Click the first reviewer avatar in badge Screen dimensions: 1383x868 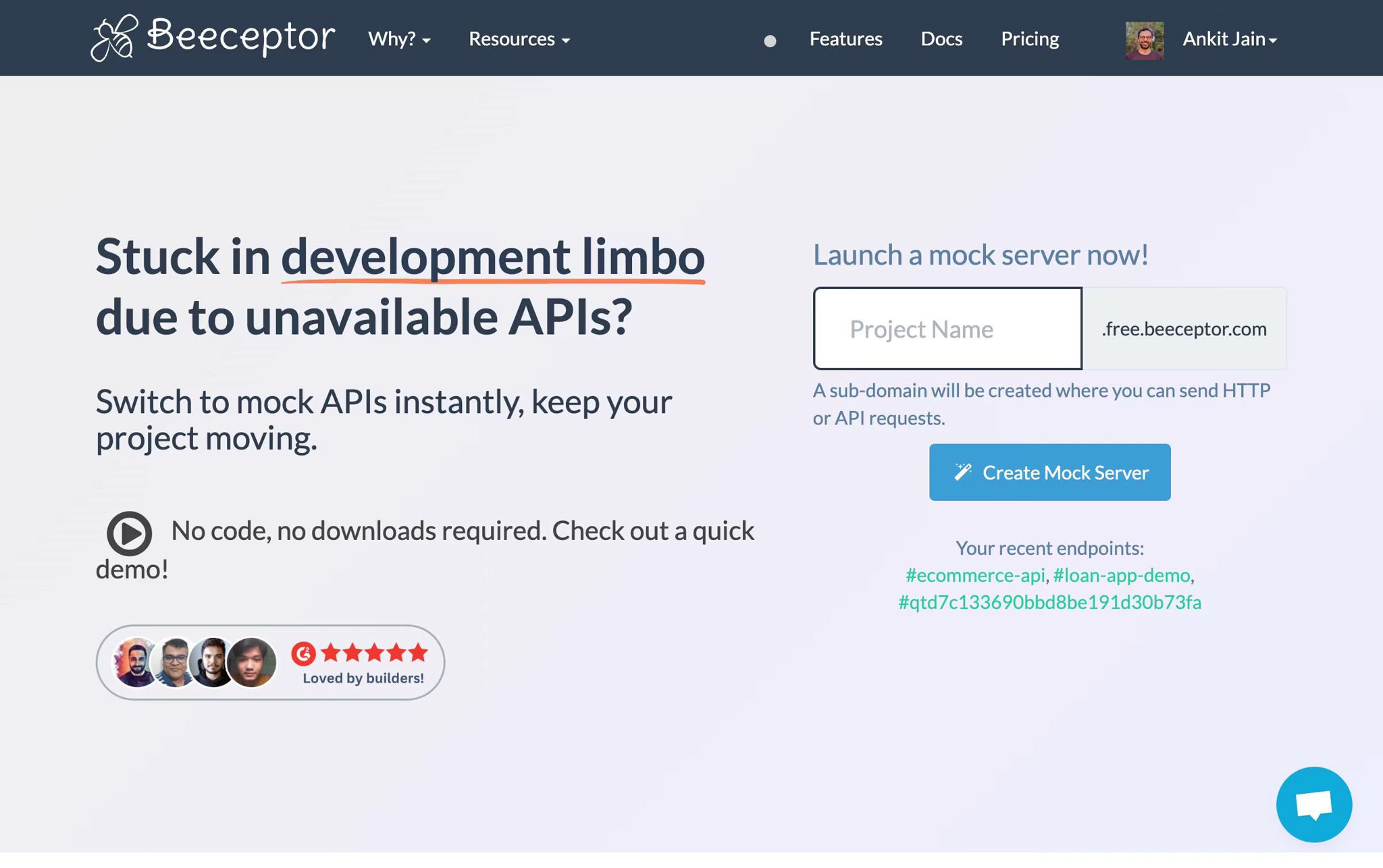(136, 663)
